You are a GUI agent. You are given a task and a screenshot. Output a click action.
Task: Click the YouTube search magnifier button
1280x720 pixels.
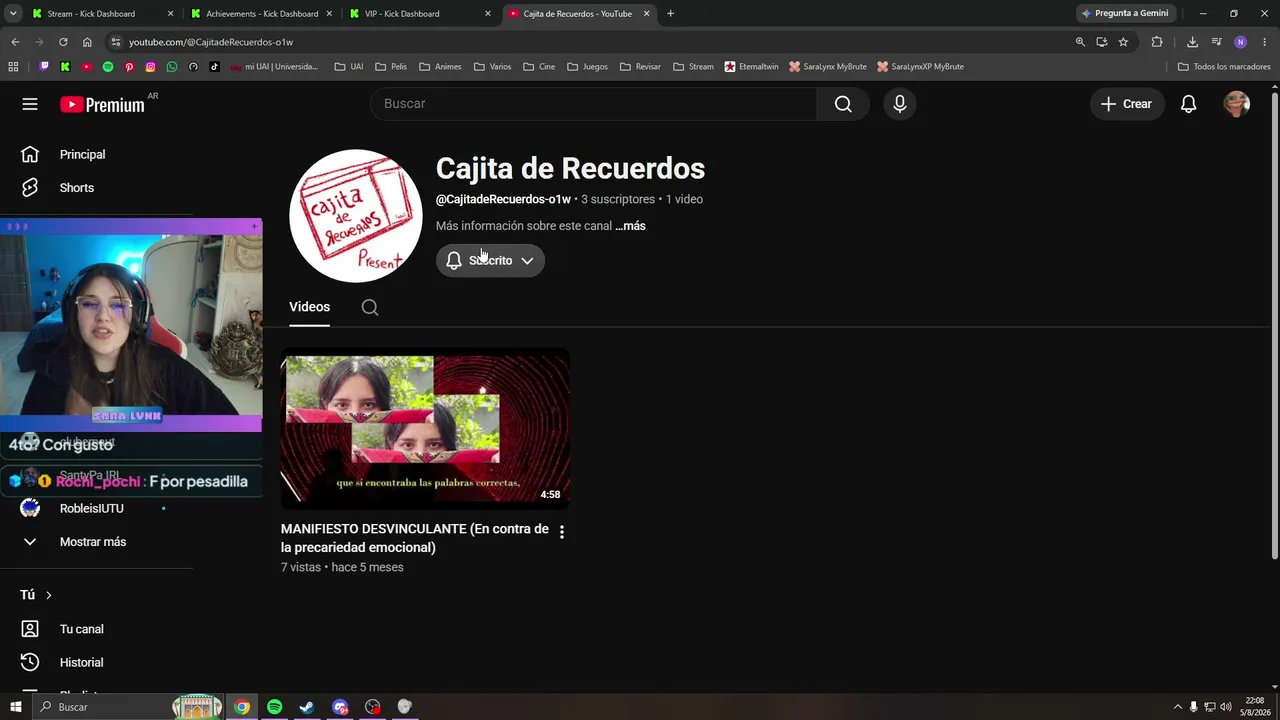[x=843, y=104]
